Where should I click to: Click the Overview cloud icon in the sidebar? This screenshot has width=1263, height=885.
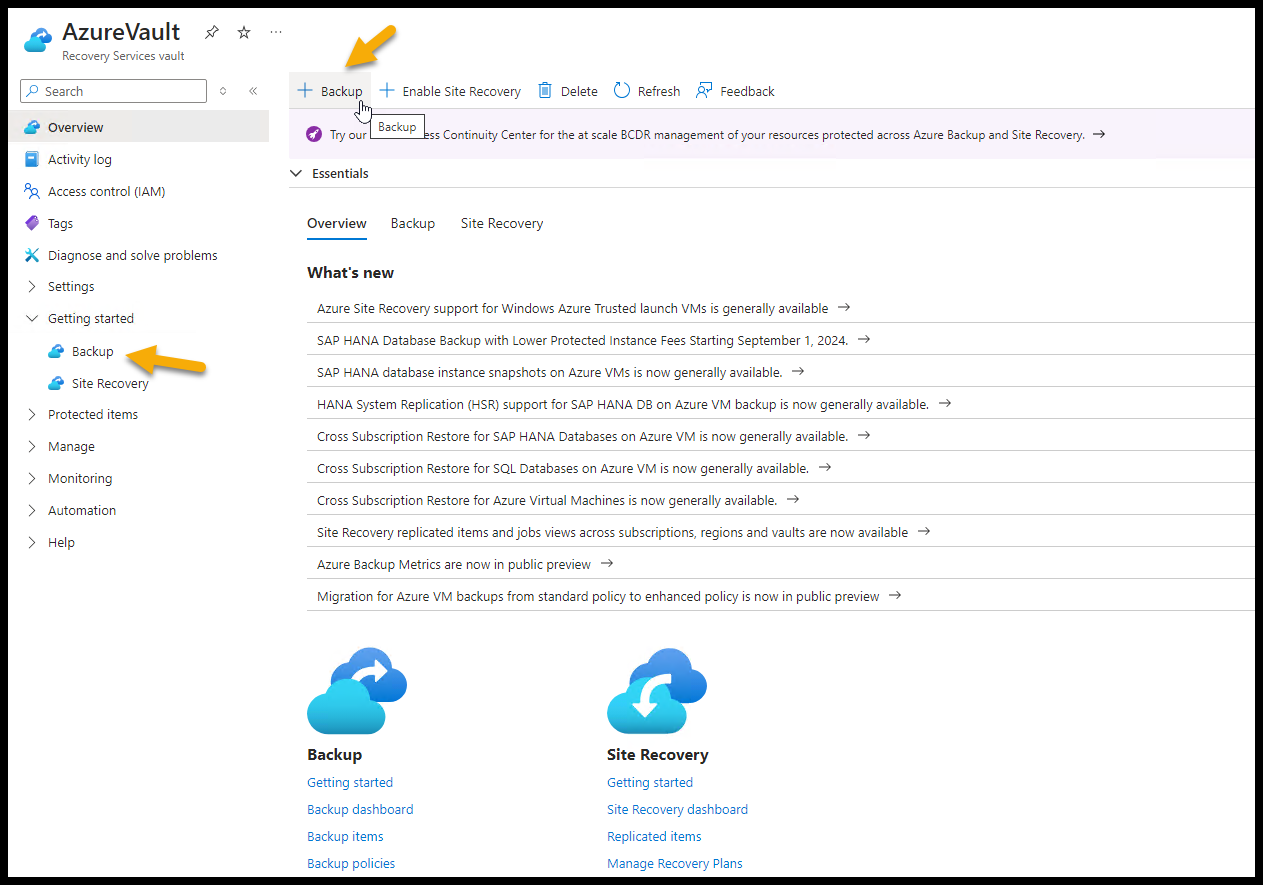pos(32,127)
